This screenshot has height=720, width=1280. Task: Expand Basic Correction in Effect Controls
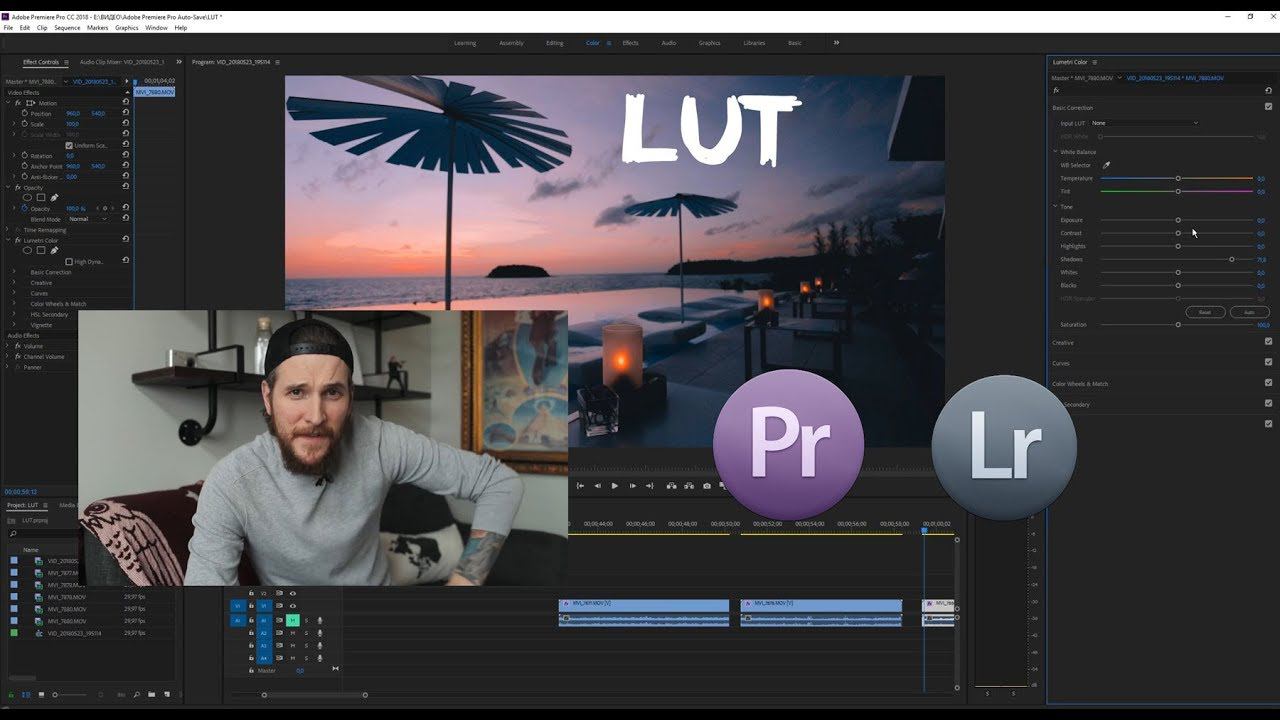click(x=14, y=272)
